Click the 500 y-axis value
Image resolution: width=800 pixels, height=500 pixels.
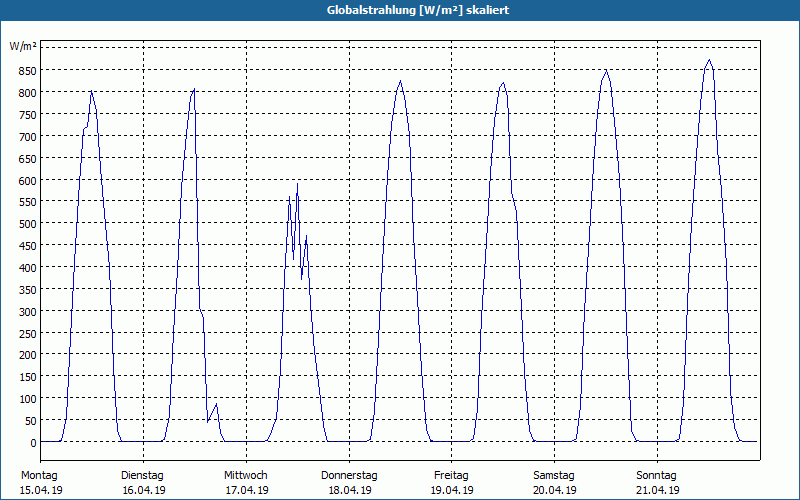27,224
